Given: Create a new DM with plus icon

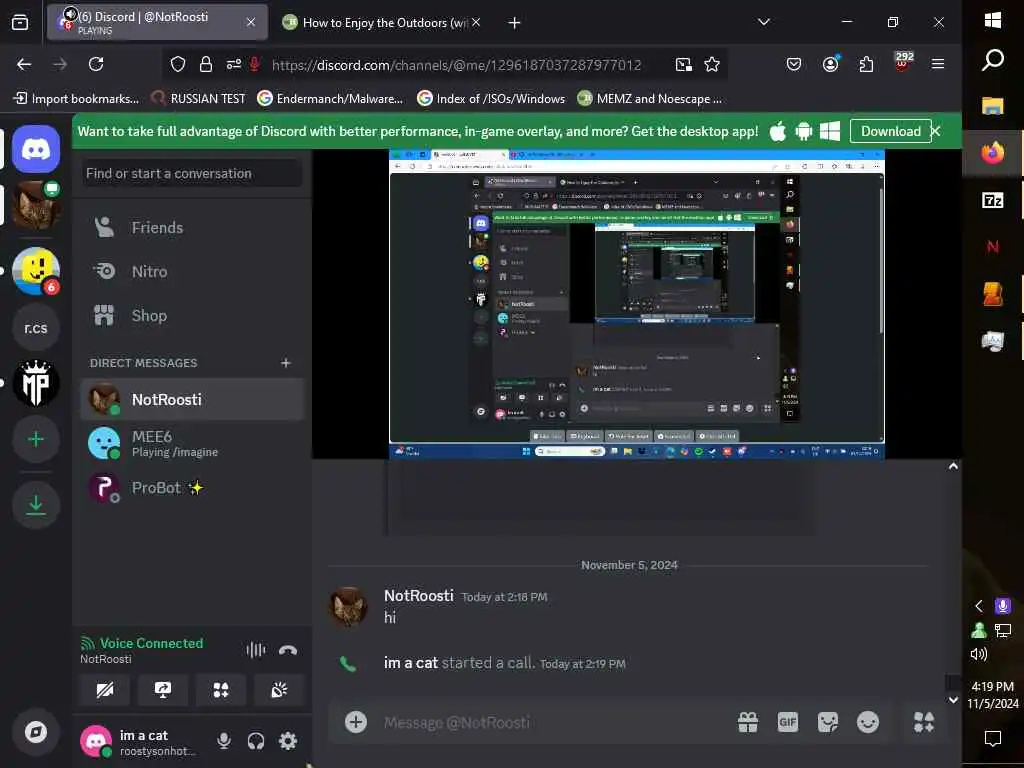Looking at the screenshot, I should (285, 362).
